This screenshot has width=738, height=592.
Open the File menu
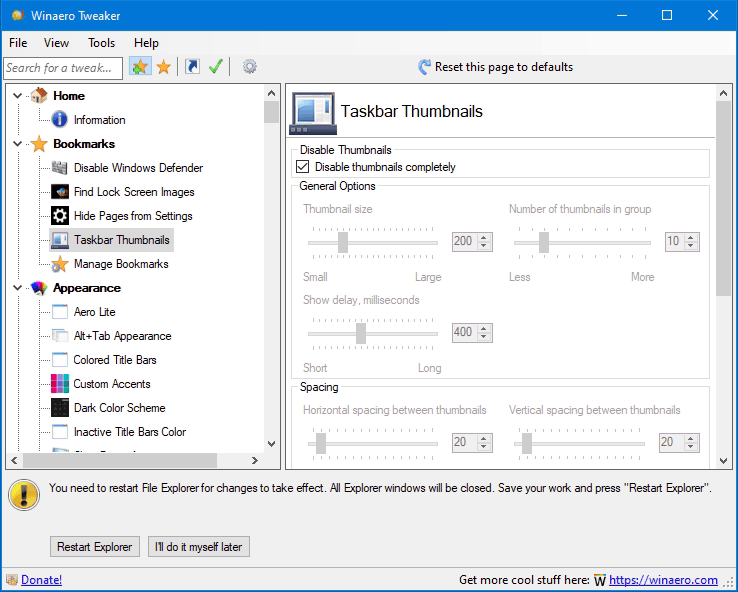tap(18, 43)
